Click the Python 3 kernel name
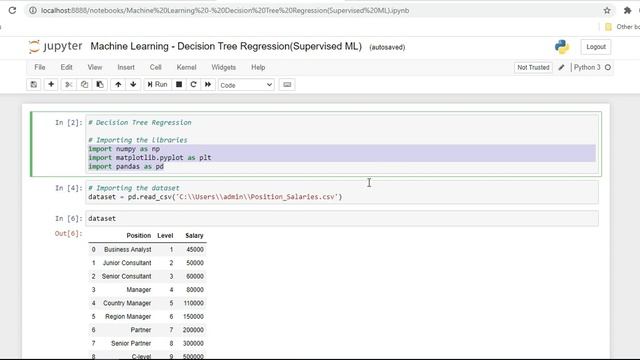640x360 pixels. click(x=587, y=67)
